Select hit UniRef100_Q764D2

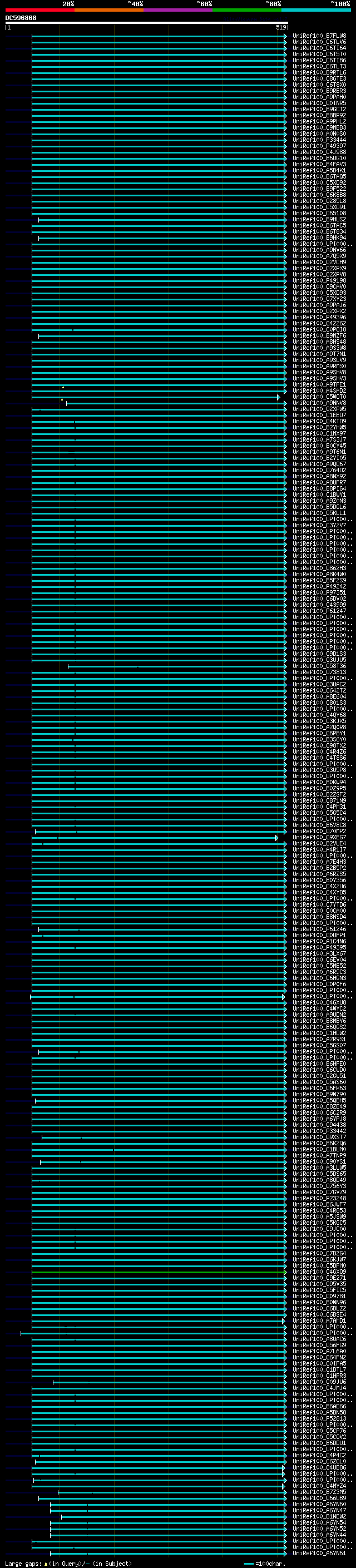(319, 471)
